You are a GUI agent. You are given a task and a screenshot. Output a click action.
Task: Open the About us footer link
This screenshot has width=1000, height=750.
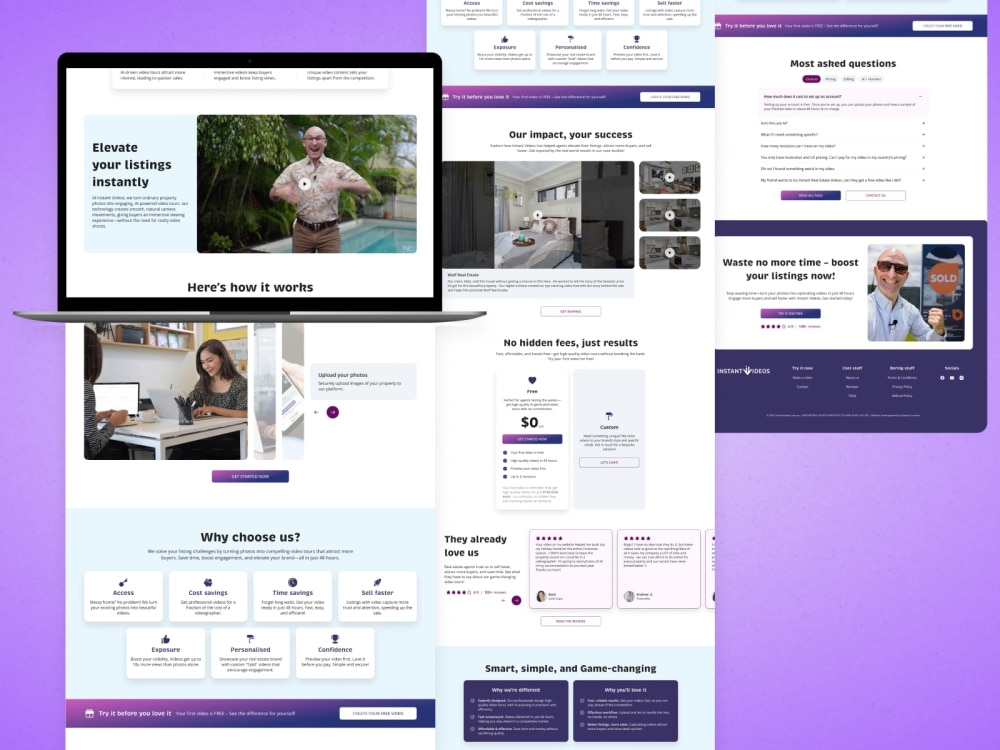852,378
